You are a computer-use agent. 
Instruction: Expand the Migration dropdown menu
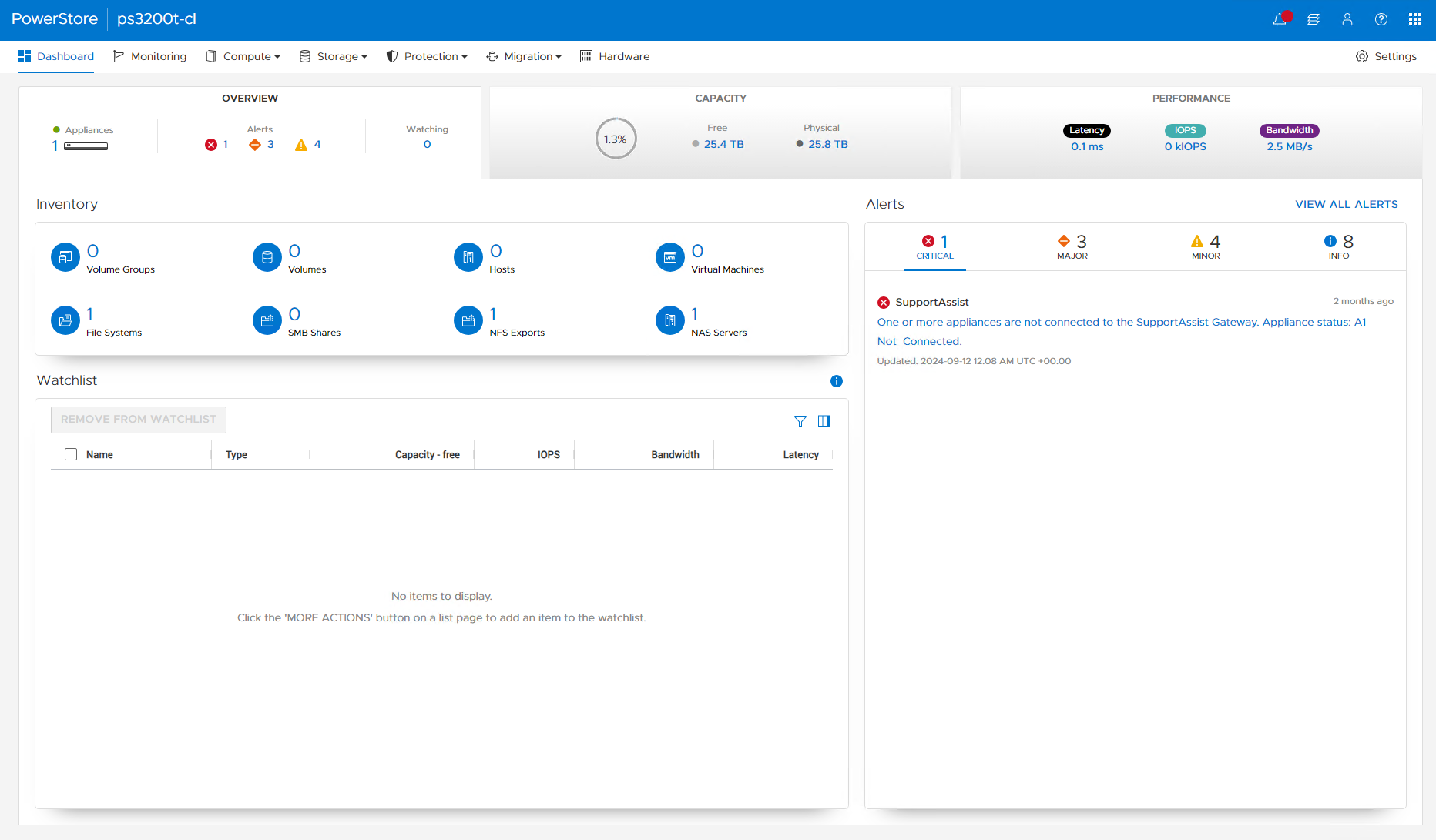click(x=524, y=56)
